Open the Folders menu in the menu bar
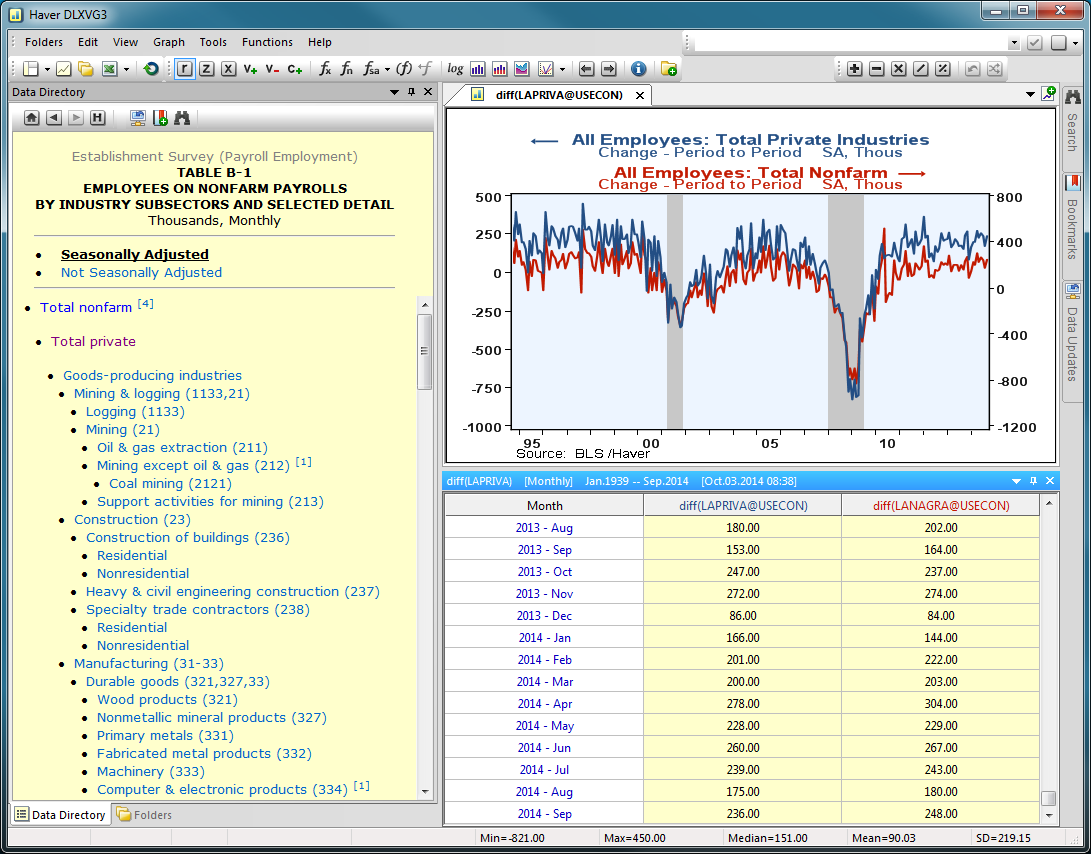Viewport: 1091px width, 854px height. tap(44, 42)
